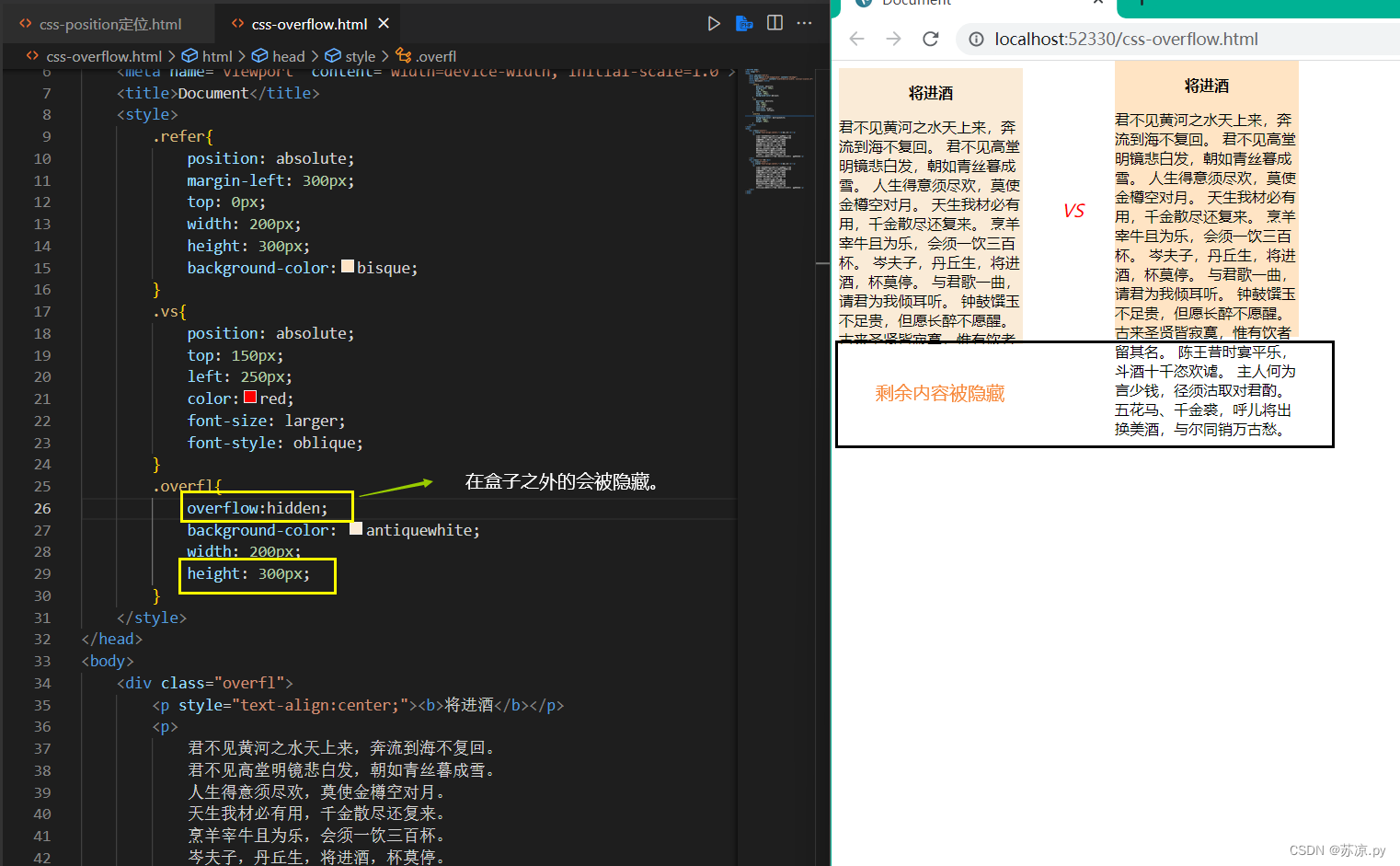The height and width of the screenshot is (866, 1400).
Task: Select the css-overflow.html editor tab
Action: click(309, 24)
